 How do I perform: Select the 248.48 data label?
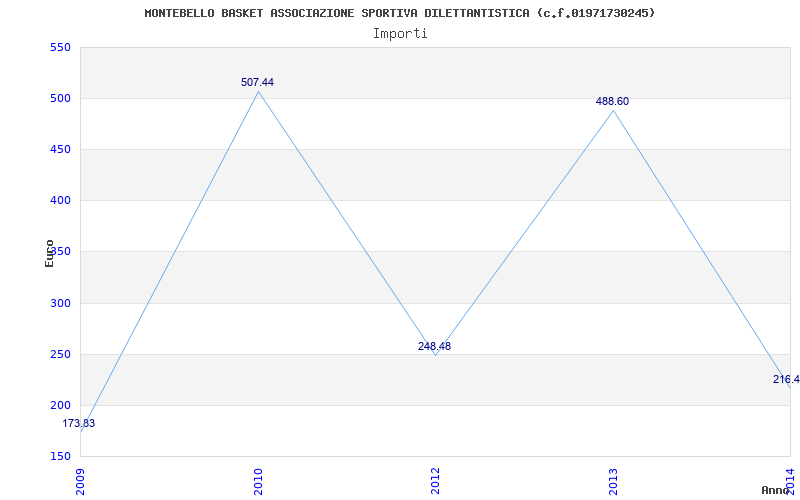click(434, 346)
